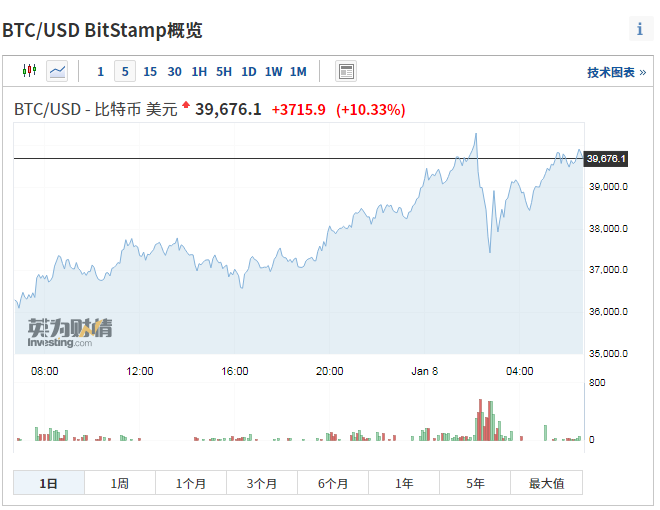Screen dimensions: 660x510
Task: Open the 技术图表 technical chart link
Action: [x=615, y=72]
